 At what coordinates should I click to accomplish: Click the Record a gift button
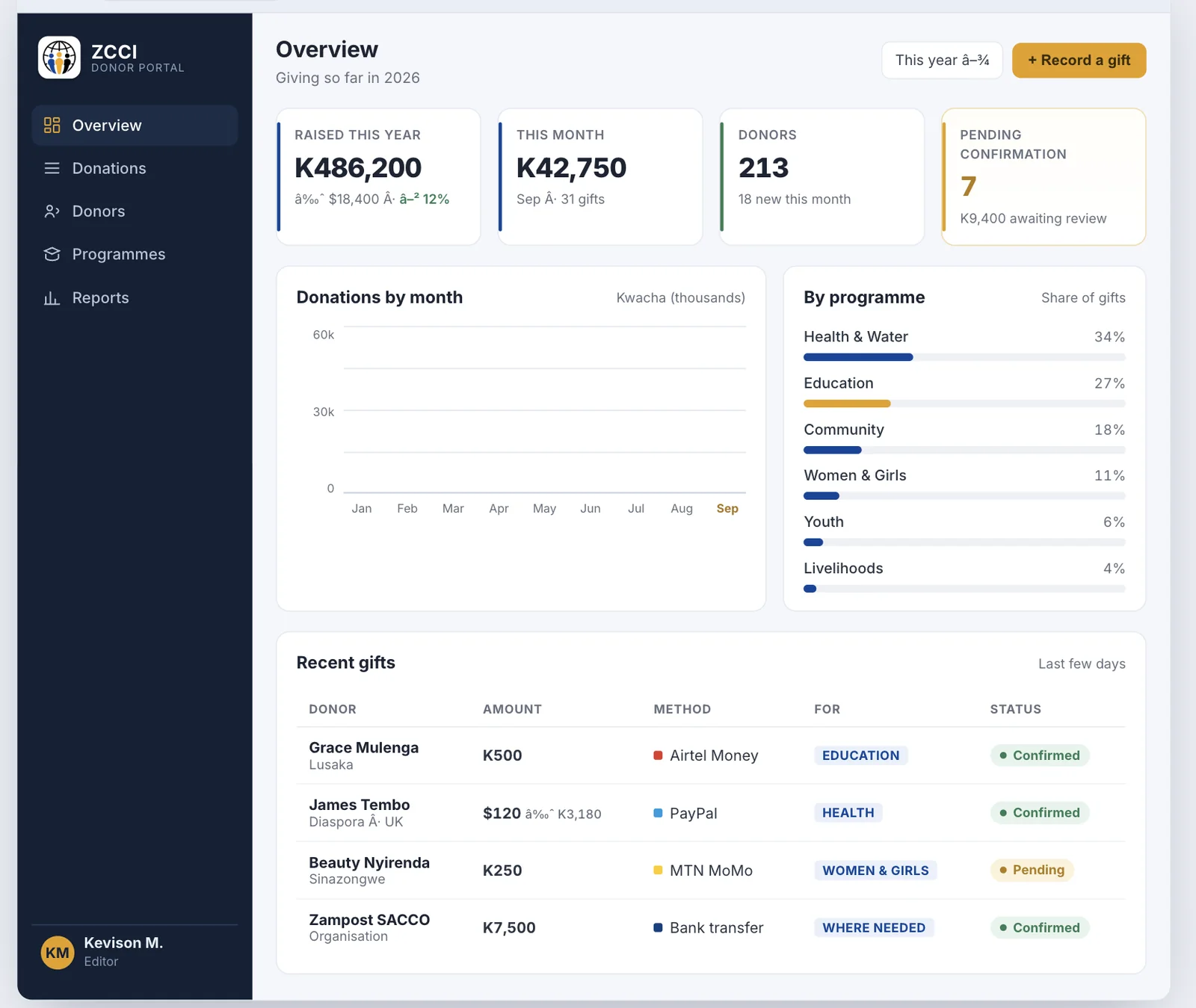(1079, 60)
